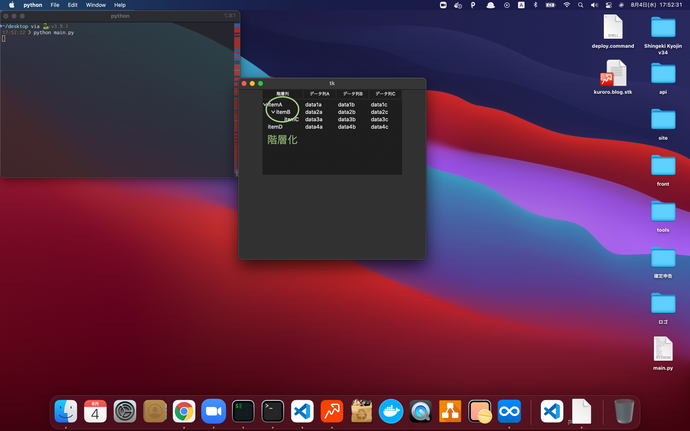Launch System Preferences from the dock
Viewport: 690px width, 431px height.
click(125, 411)
